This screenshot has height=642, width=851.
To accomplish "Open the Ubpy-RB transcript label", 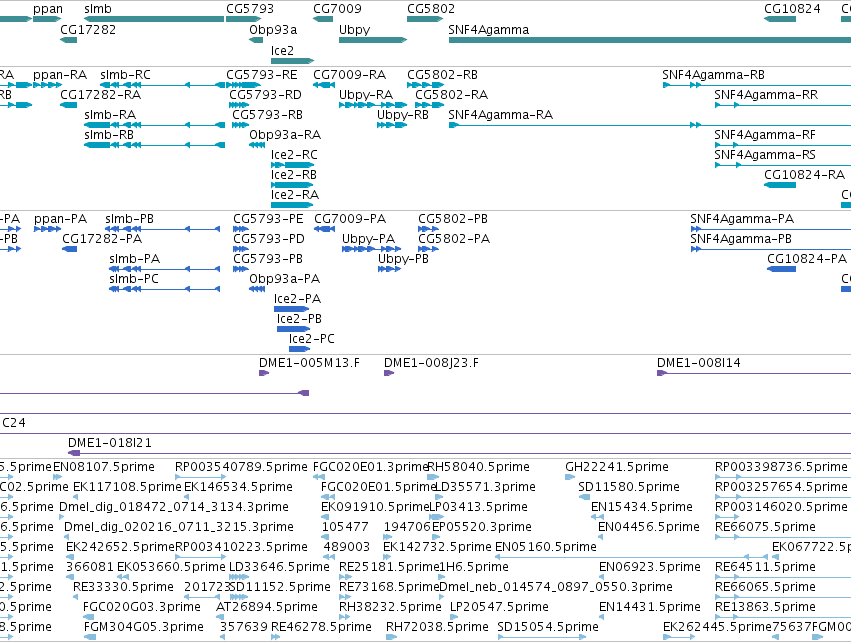I will pos(403,115).
